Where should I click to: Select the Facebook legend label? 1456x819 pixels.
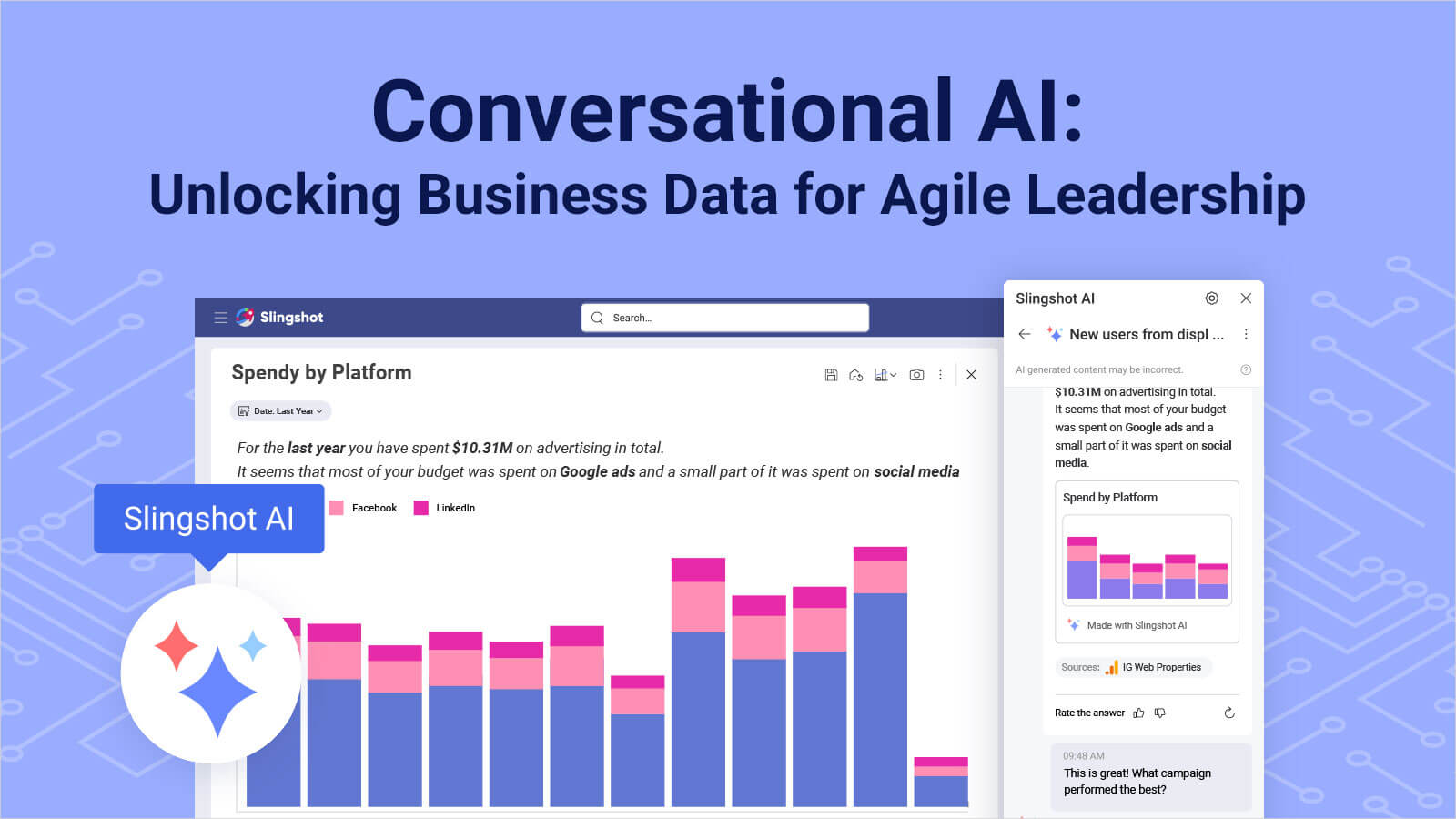click(x=374, y=508)
